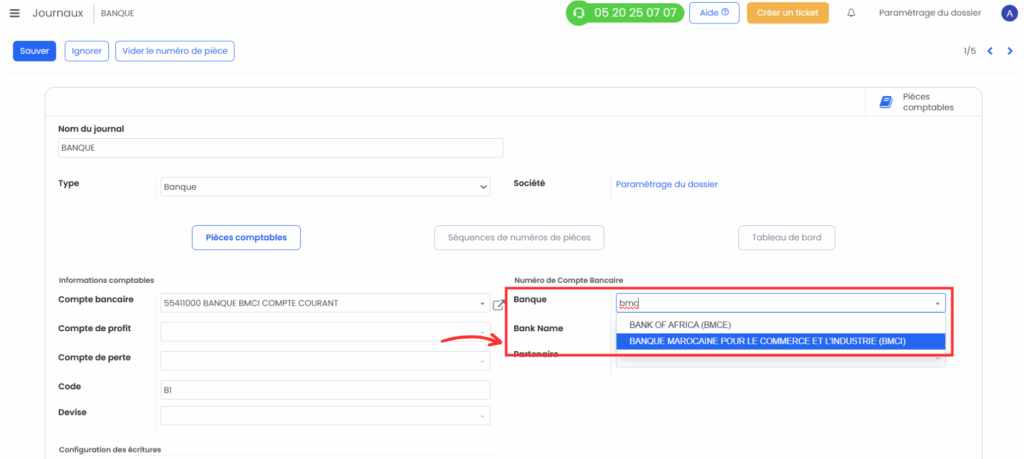Open Paramétrage du dossier société link
This screenshot has height=459, width=1024.
coord(667,184)
